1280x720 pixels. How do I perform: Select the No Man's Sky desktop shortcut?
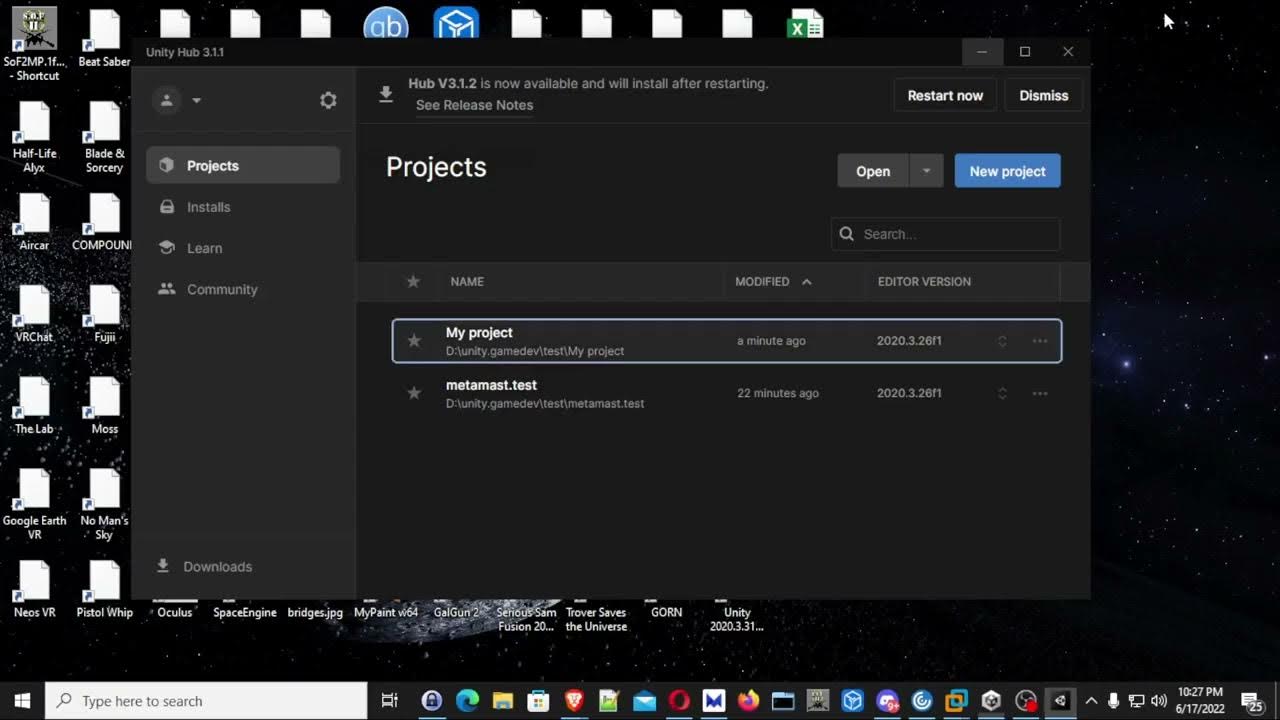point(104,505)
